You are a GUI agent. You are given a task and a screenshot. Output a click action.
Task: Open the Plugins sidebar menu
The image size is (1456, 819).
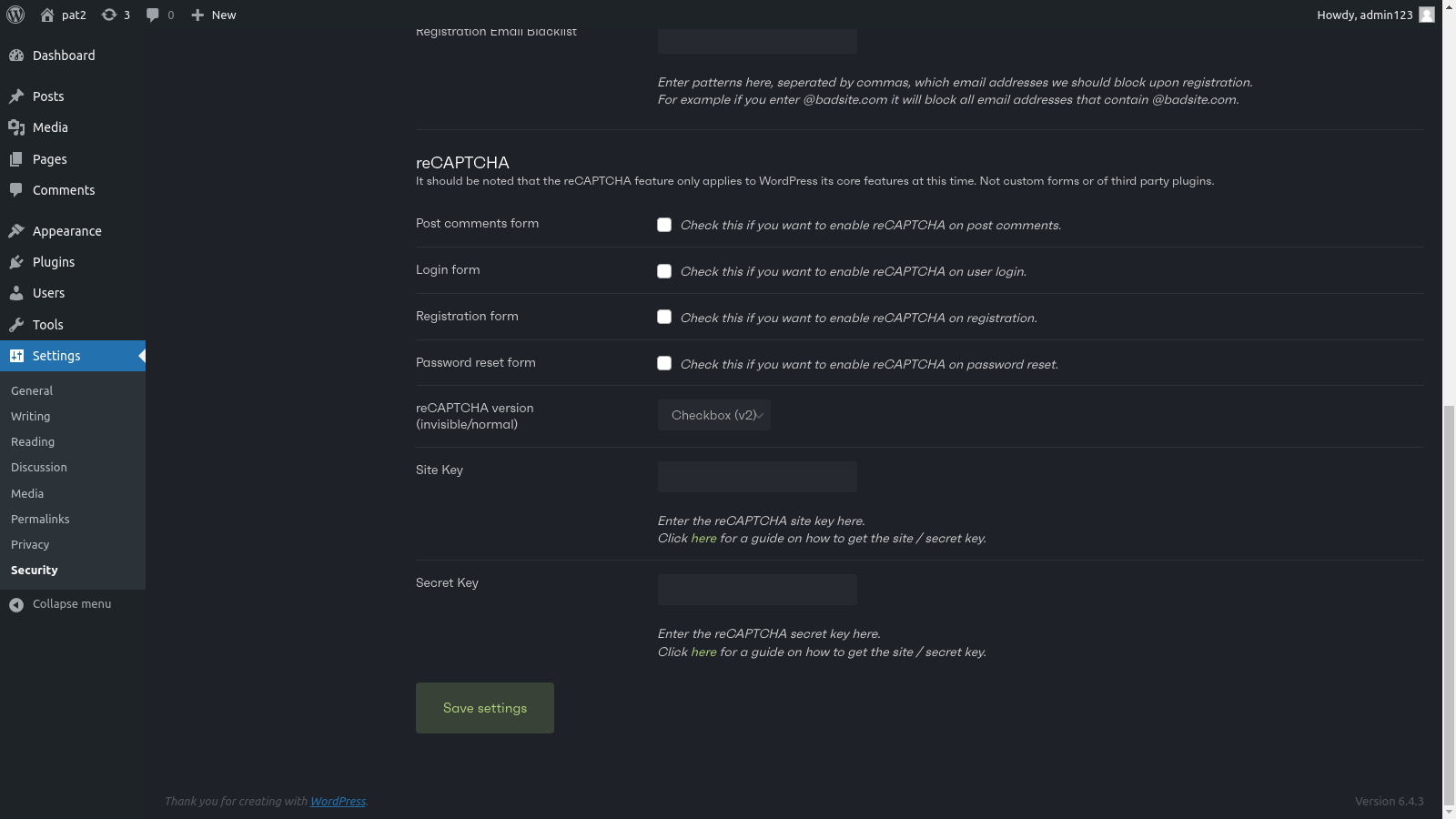point(54,262)
